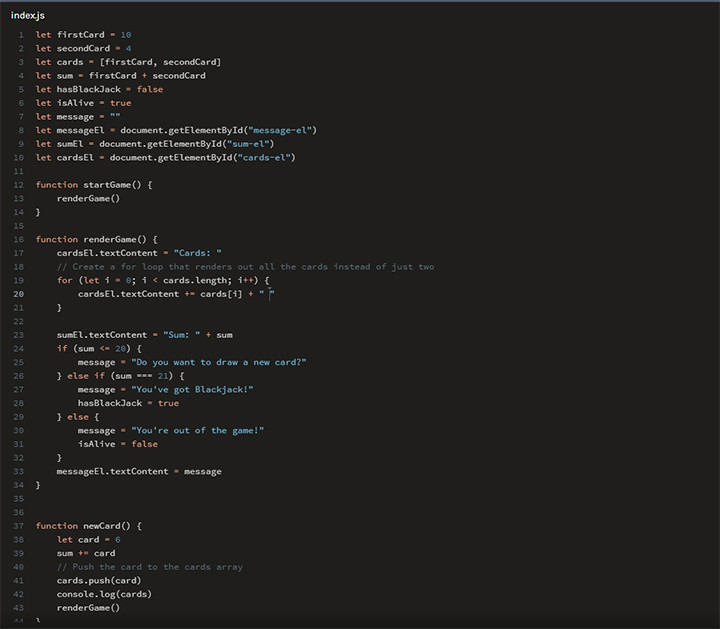This screenshot has width=720, height=629.
Task: Click 'sum += card' statement
Action: click(86, 553)
